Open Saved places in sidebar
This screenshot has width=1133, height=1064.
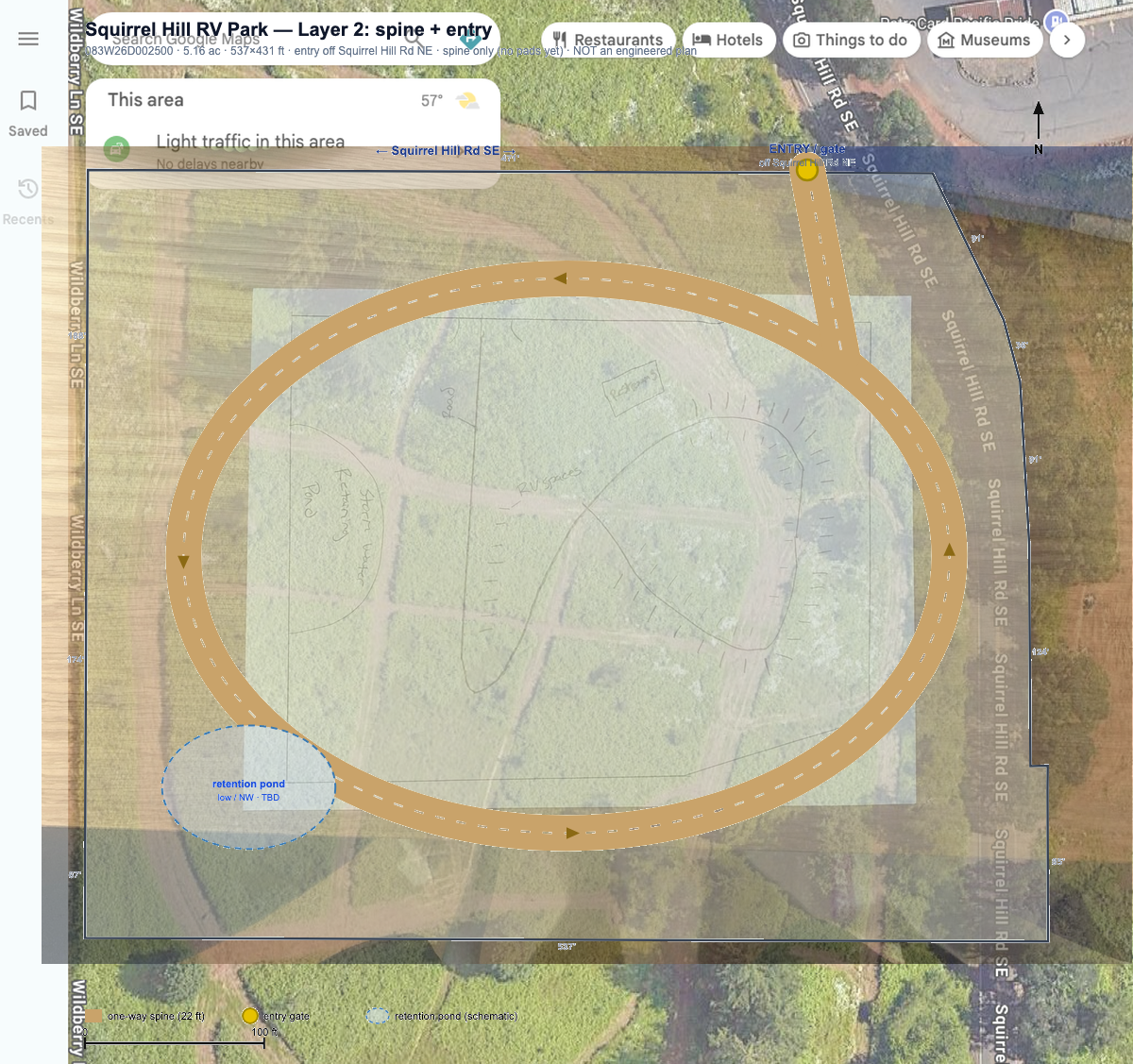click(x=28, y=113)
